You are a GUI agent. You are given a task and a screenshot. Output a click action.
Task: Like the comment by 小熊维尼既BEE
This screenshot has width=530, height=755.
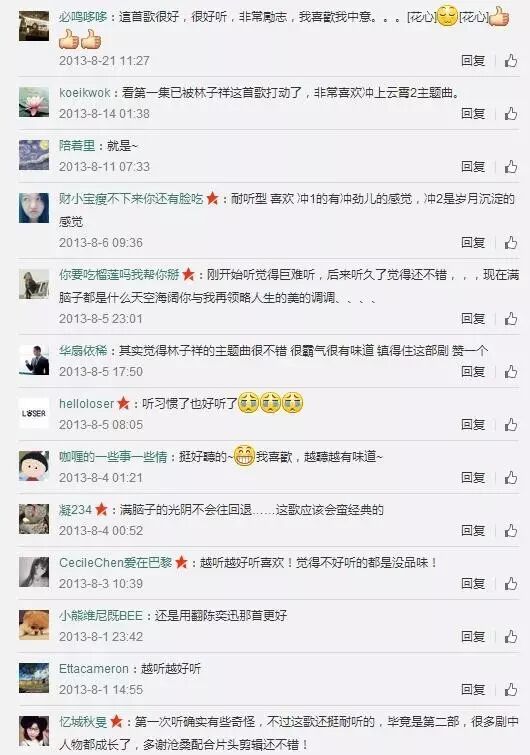510,637
